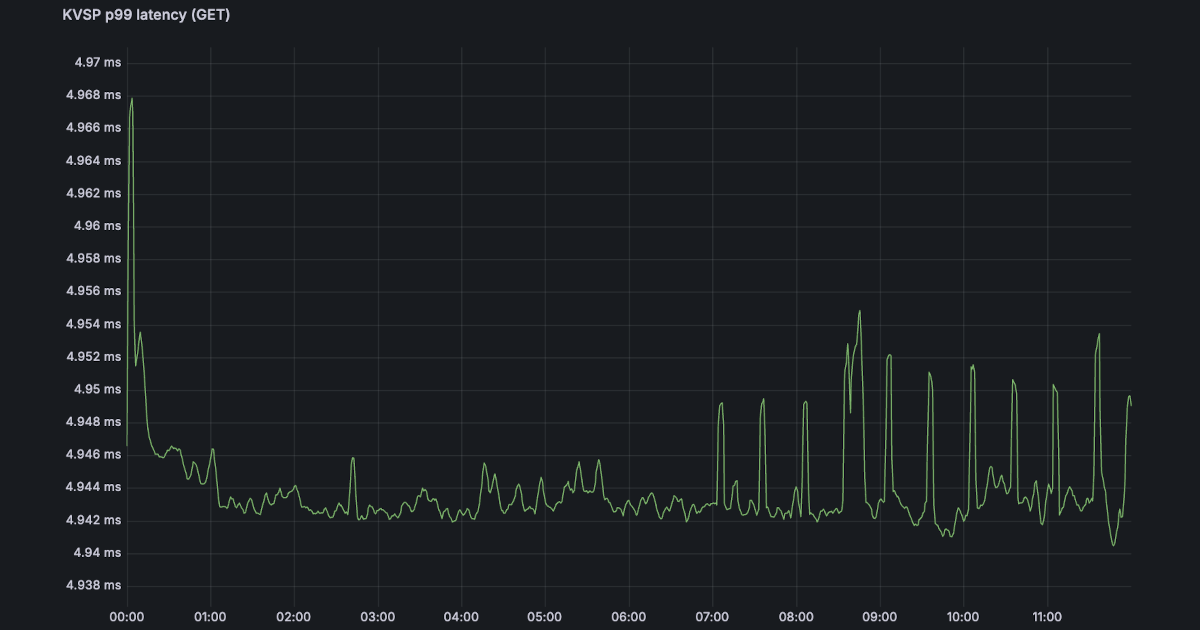Image resolution: width=1200 pixels, height=630 pixels.
Task: Click the 4.938 ms y-axis label
Action: click(94, 585)
